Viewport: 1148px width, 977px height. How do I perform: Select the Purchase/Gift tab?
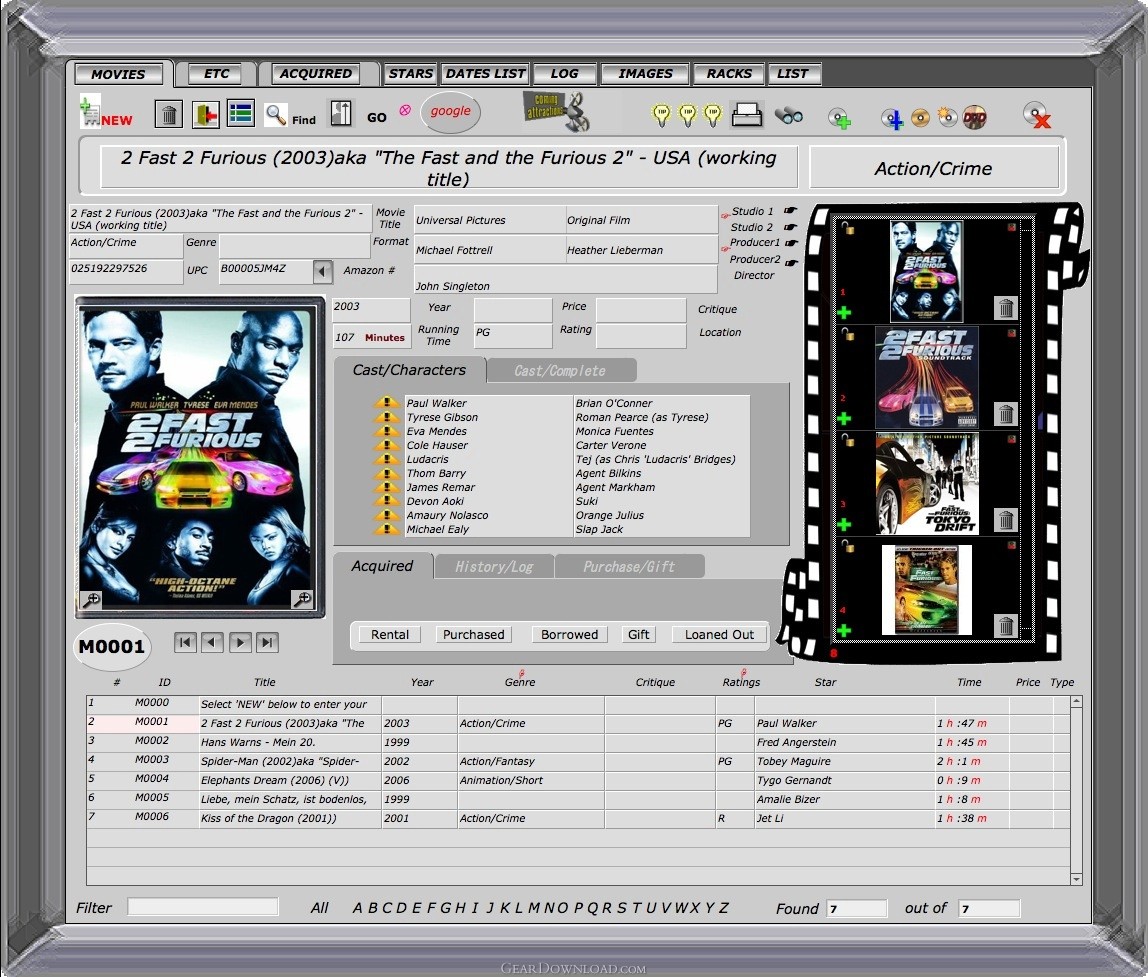pos(629,566)
